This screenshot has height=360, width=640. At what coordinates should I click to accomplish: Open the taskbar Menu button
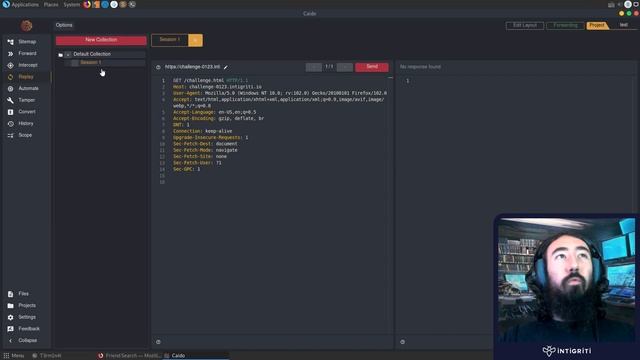[x=14, y=356]
